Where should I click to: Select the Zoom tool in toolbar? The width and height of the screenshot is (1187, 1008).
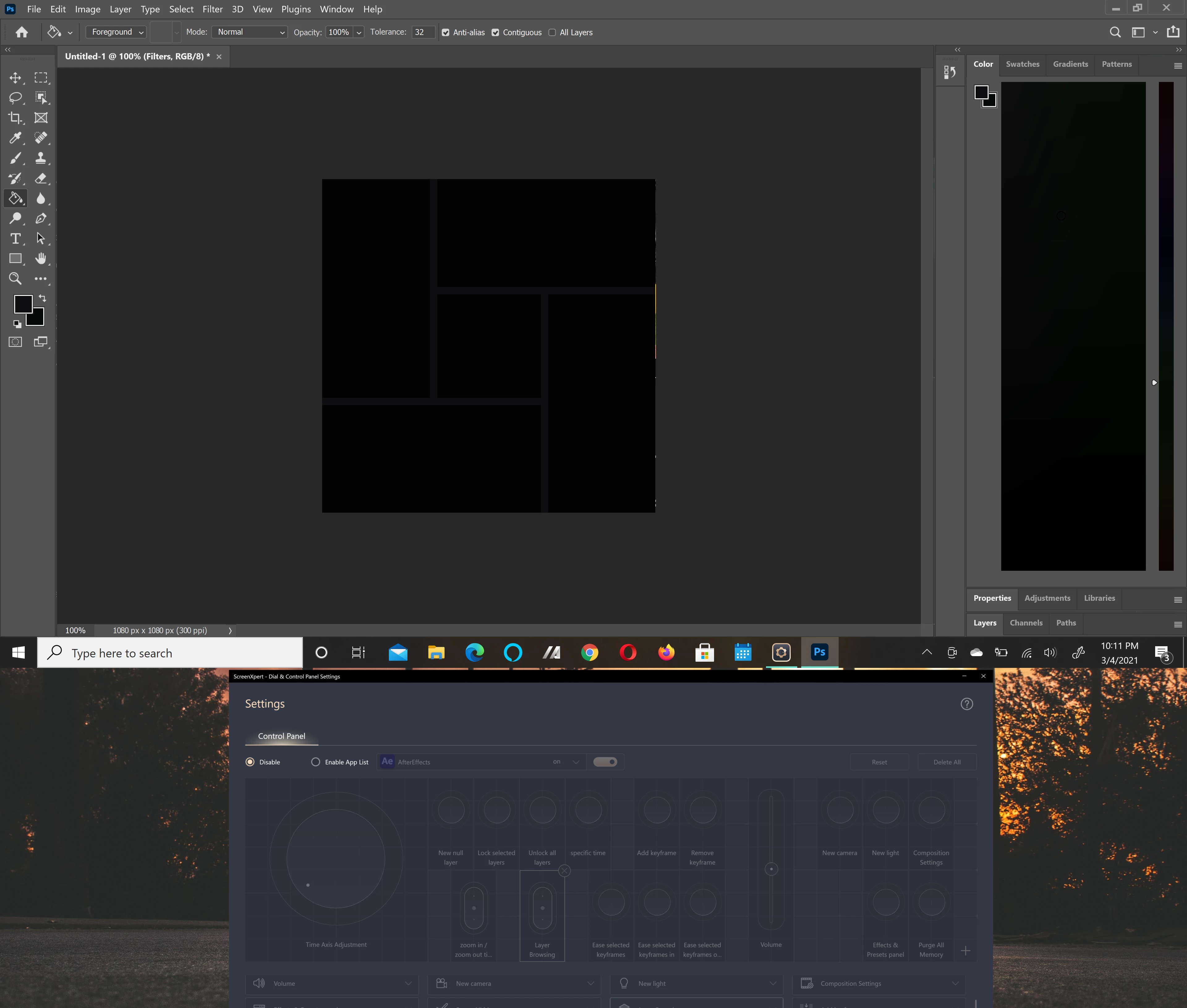pos(15,279)
